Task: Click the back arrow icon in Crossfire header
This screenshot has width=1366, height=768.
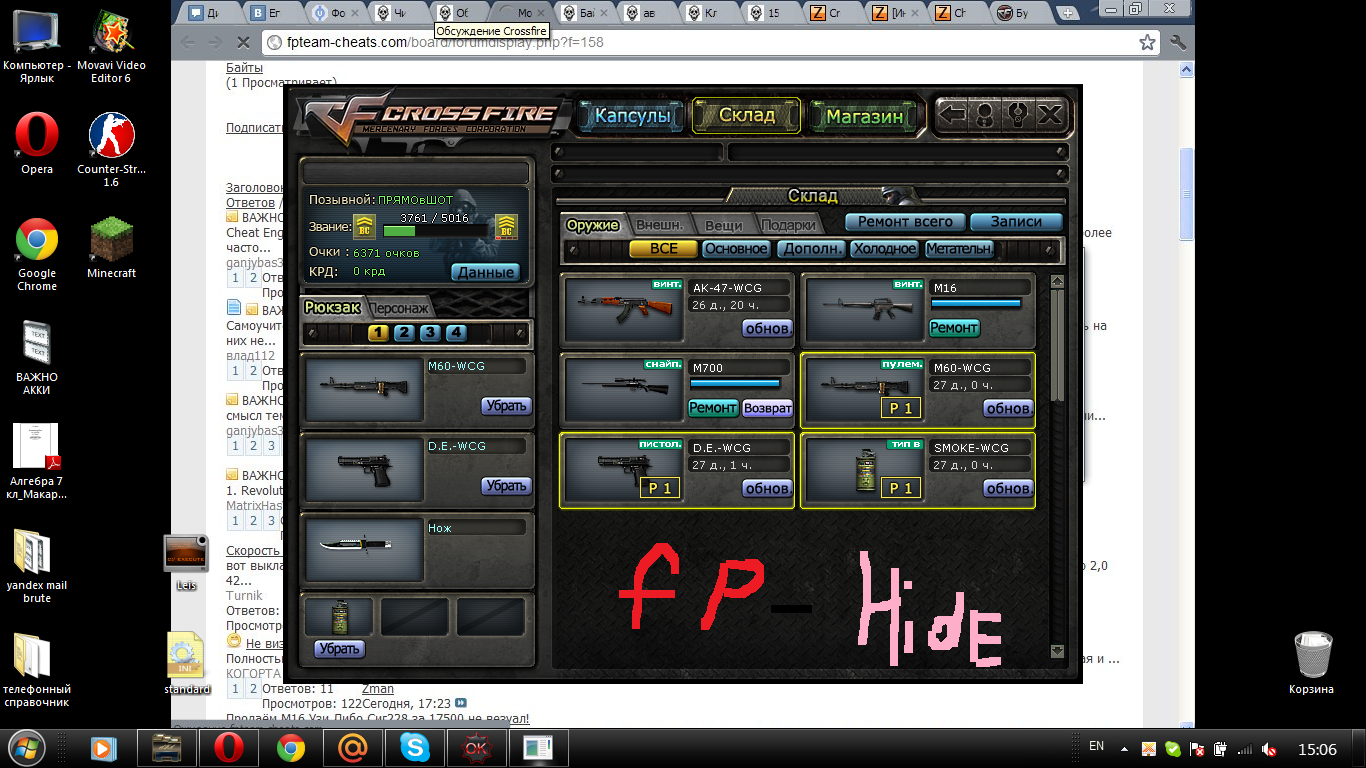Action: pyautogui.click(x=953, y=115)
